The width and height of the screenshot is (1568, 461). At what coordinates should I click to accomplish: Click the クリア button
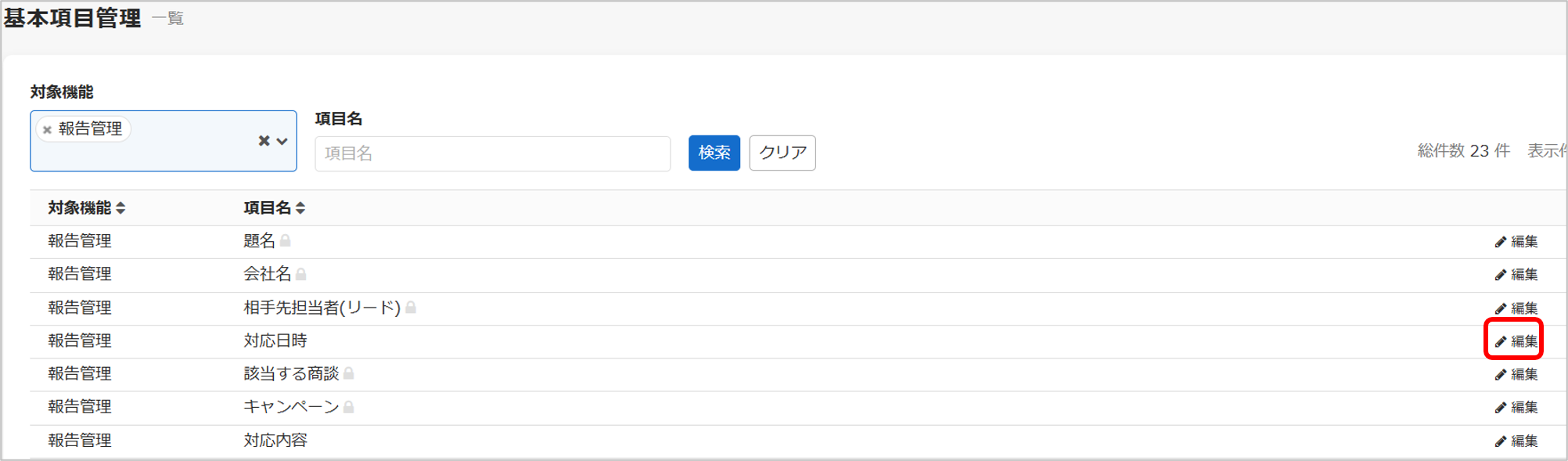click(x=782, y=153)
